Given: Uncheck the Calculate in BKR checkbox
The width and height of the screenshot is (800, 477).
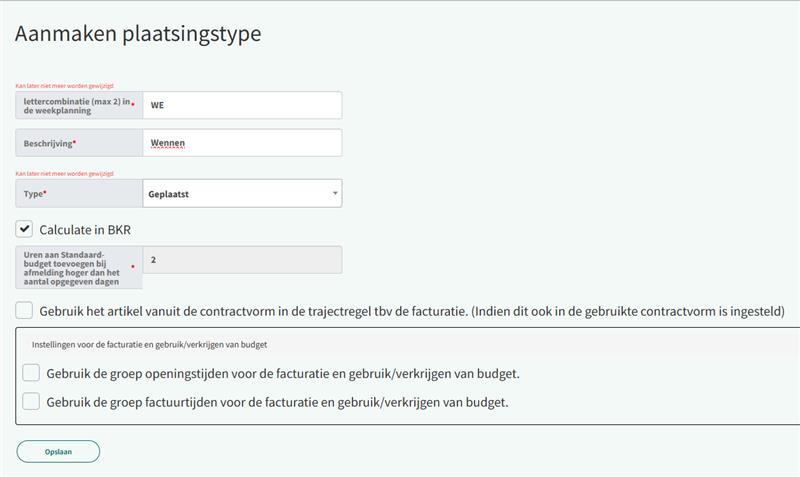Looking at the screenshot, I should click(25, 229).
